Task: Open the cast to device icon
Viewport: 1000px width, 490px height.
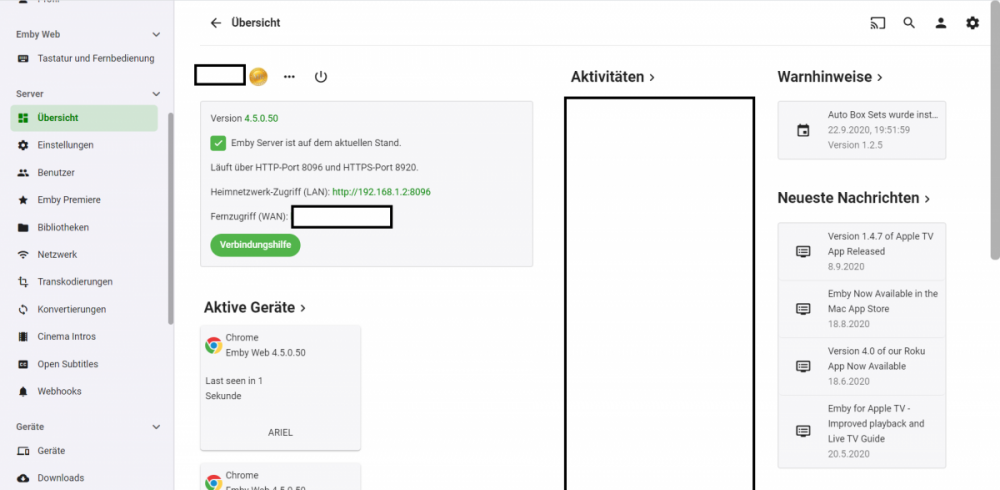Action: click(878, 23)
